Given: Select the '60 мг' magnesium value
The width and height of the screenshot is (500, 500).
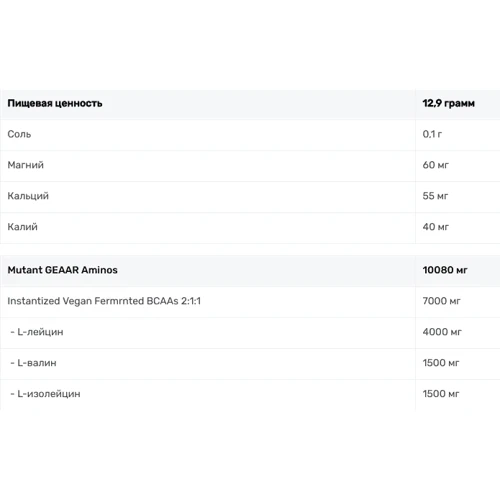Looking at the screenshot, I should pyautogui.click(x=436, y=165).
